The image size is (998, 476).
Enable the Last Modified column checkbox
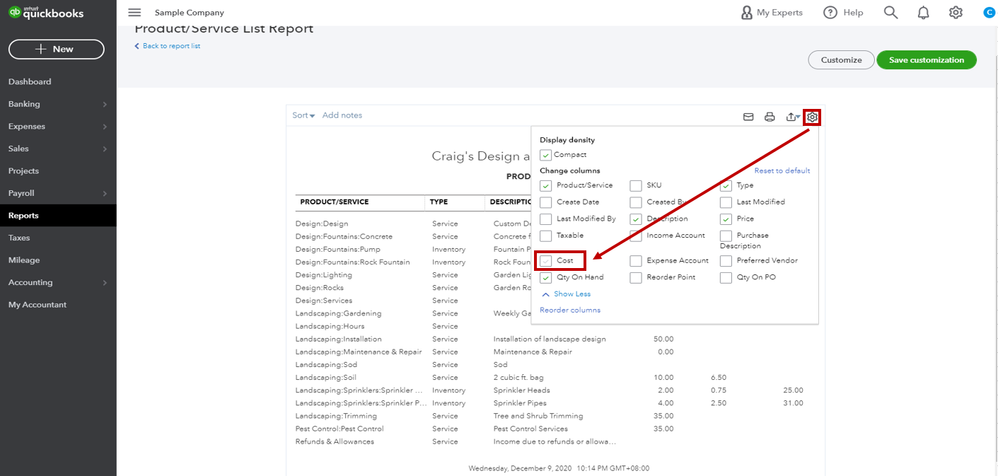click(x=726, y=202)
